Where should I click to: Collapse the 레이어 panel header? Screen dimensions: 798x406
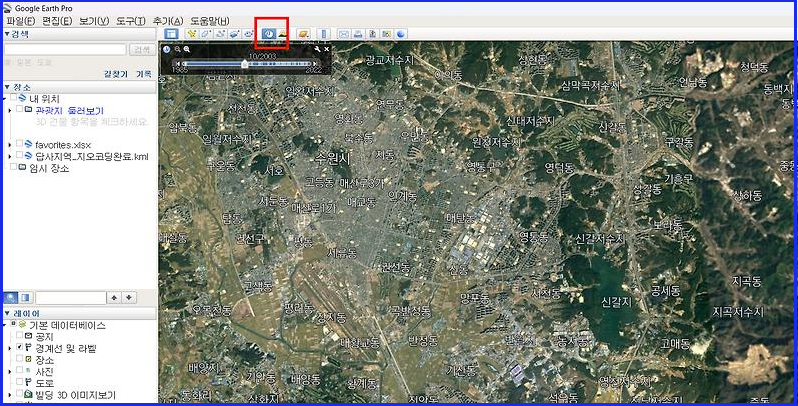pyautogui.click(x=7, y=313)
